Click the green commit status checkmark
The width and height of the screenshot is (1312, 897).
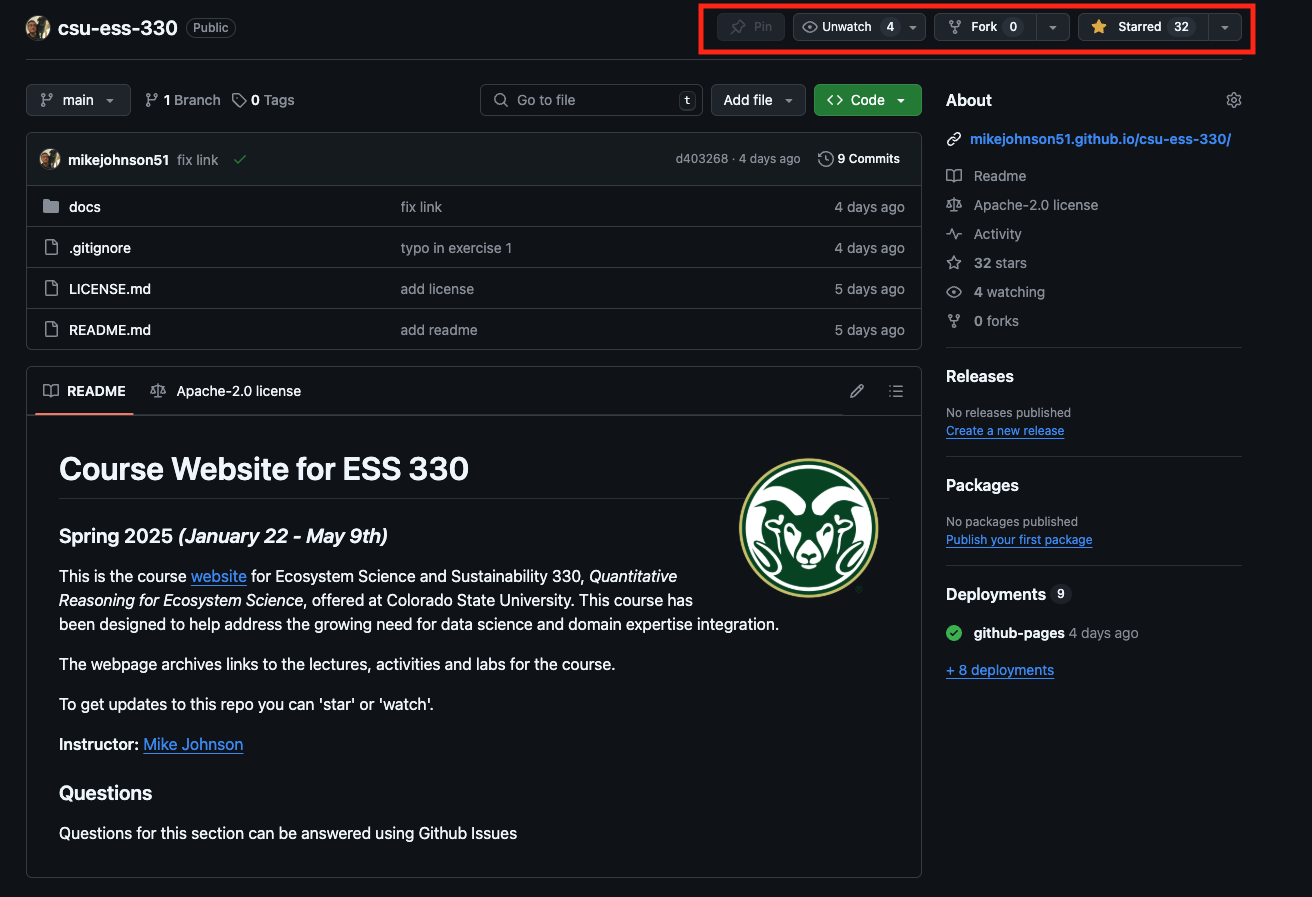[240, 159]
